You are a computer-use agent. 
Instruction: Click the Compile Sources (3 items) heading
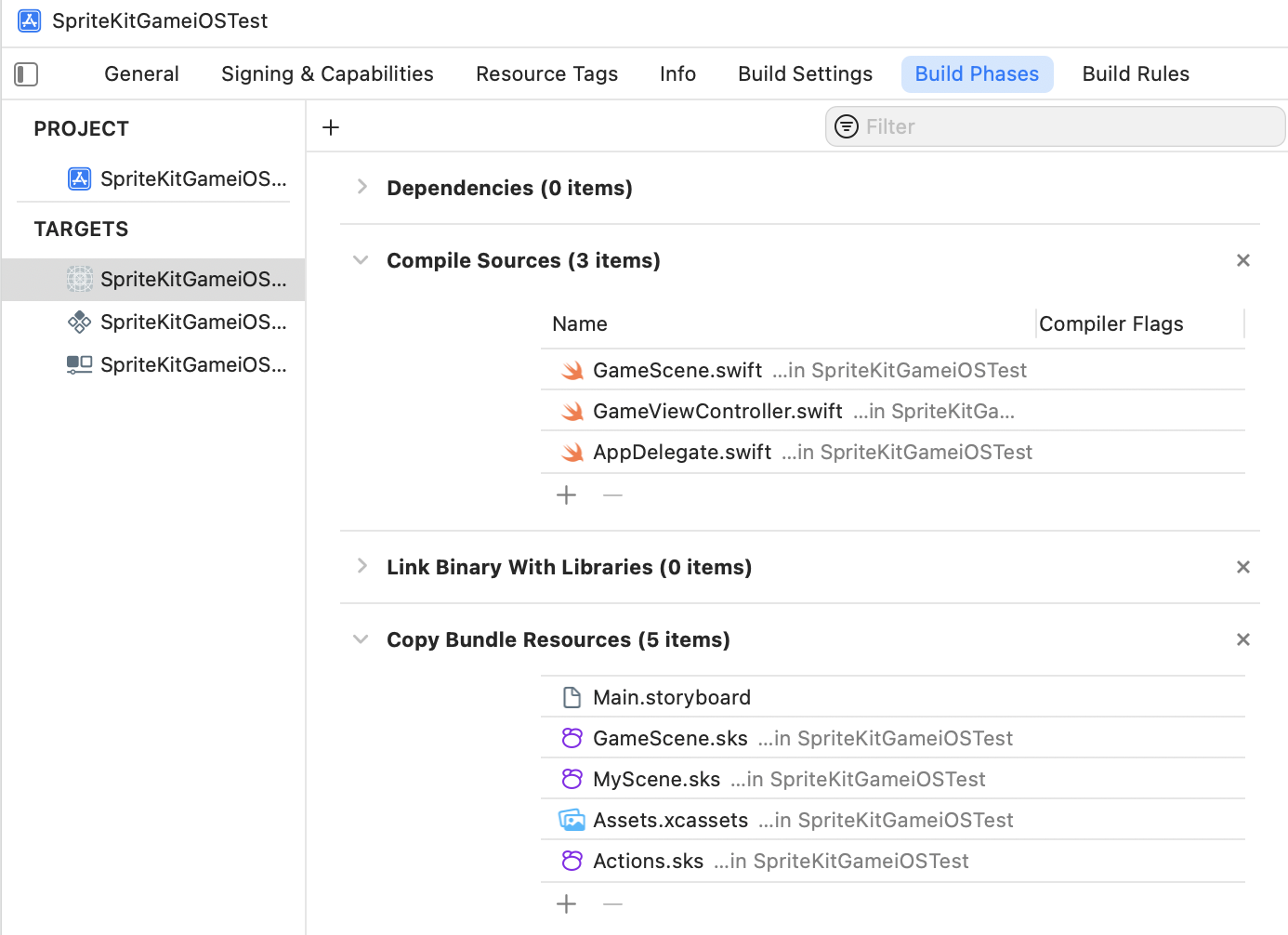[x=523, y=260]
